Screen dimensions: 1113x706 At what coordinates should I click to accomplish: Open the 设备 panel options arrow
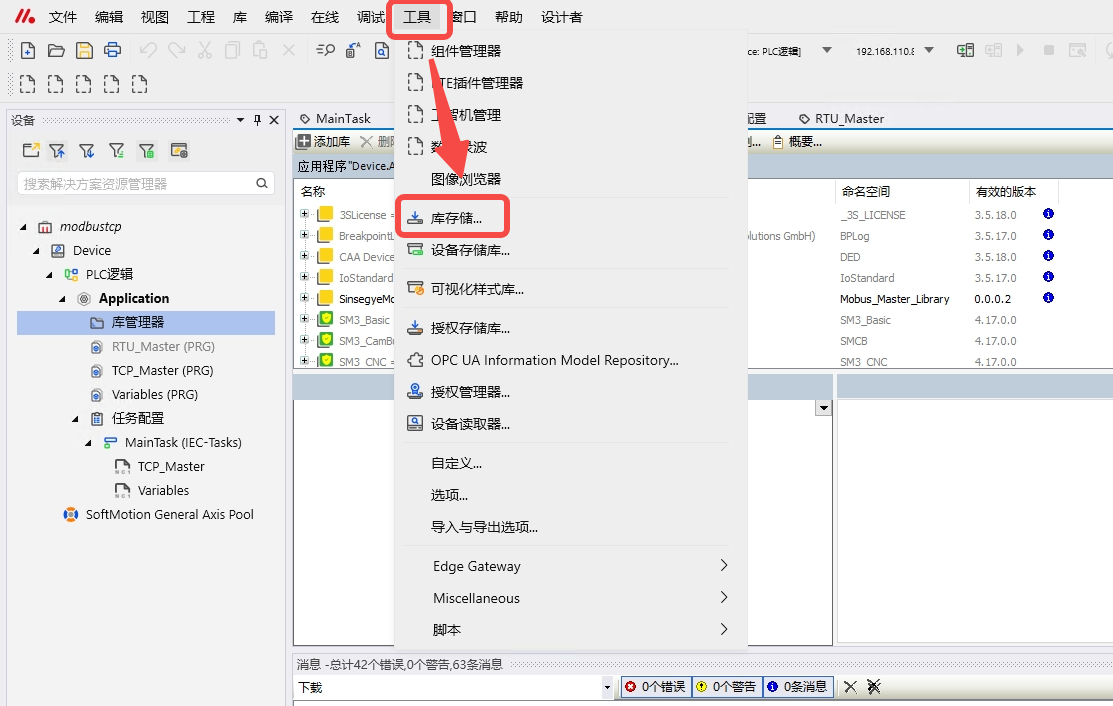coord(241,120)
